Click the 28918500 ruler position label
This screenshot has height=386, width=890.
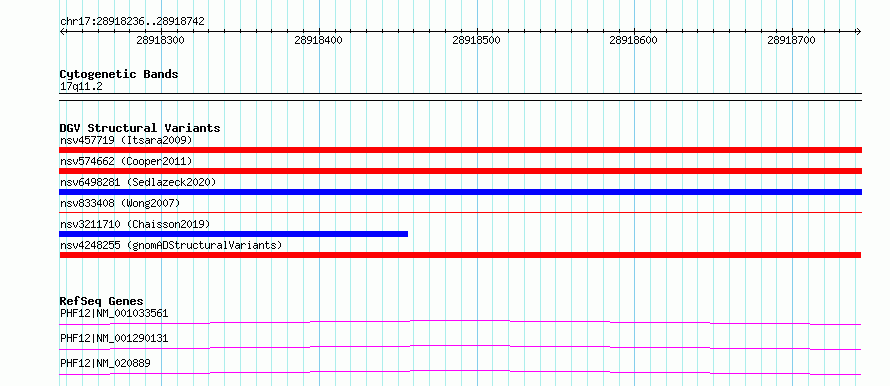tap(476, 40)
